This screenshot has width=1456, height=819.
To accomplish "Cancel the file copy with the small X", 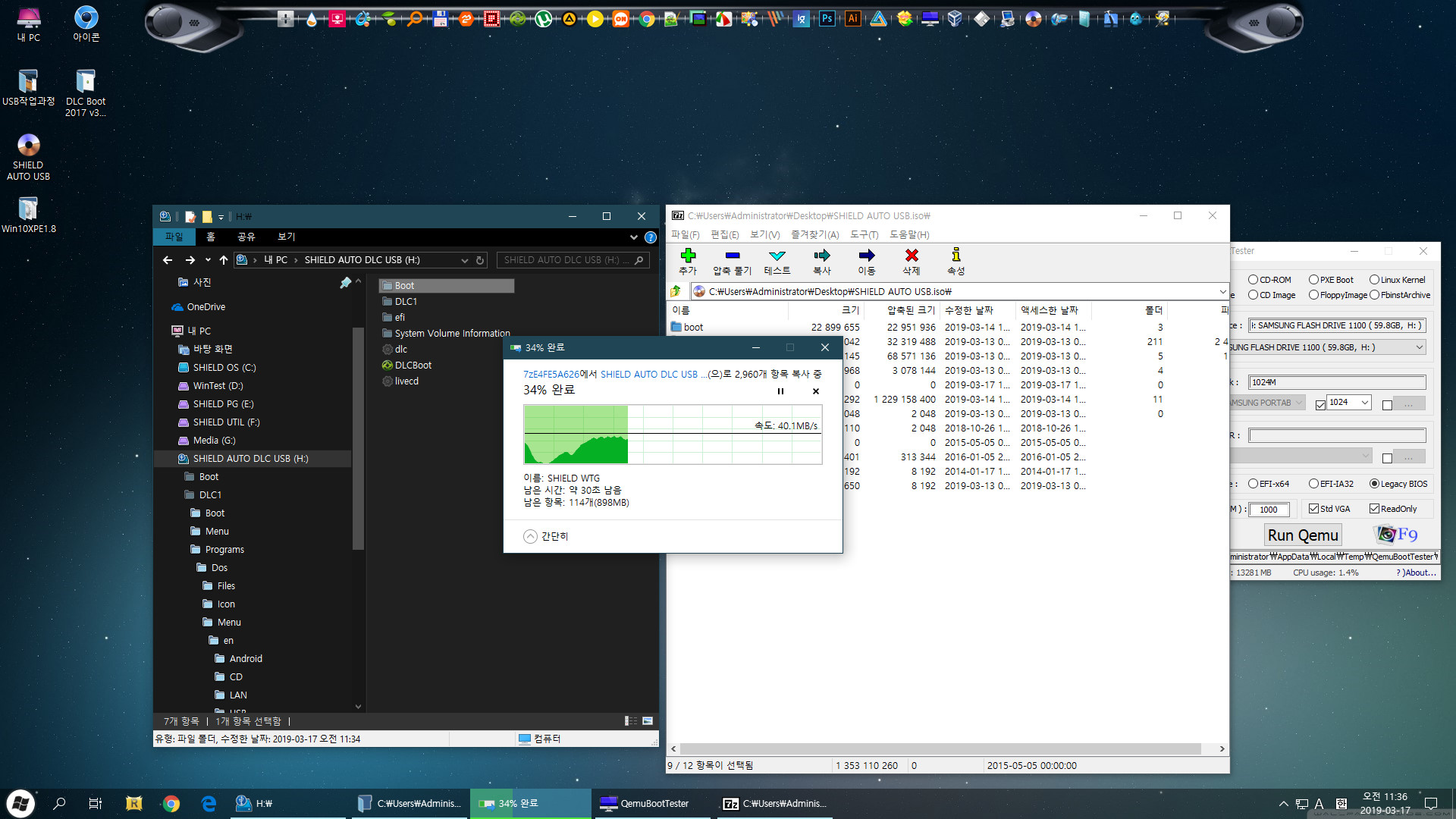I will coord(816,391).
